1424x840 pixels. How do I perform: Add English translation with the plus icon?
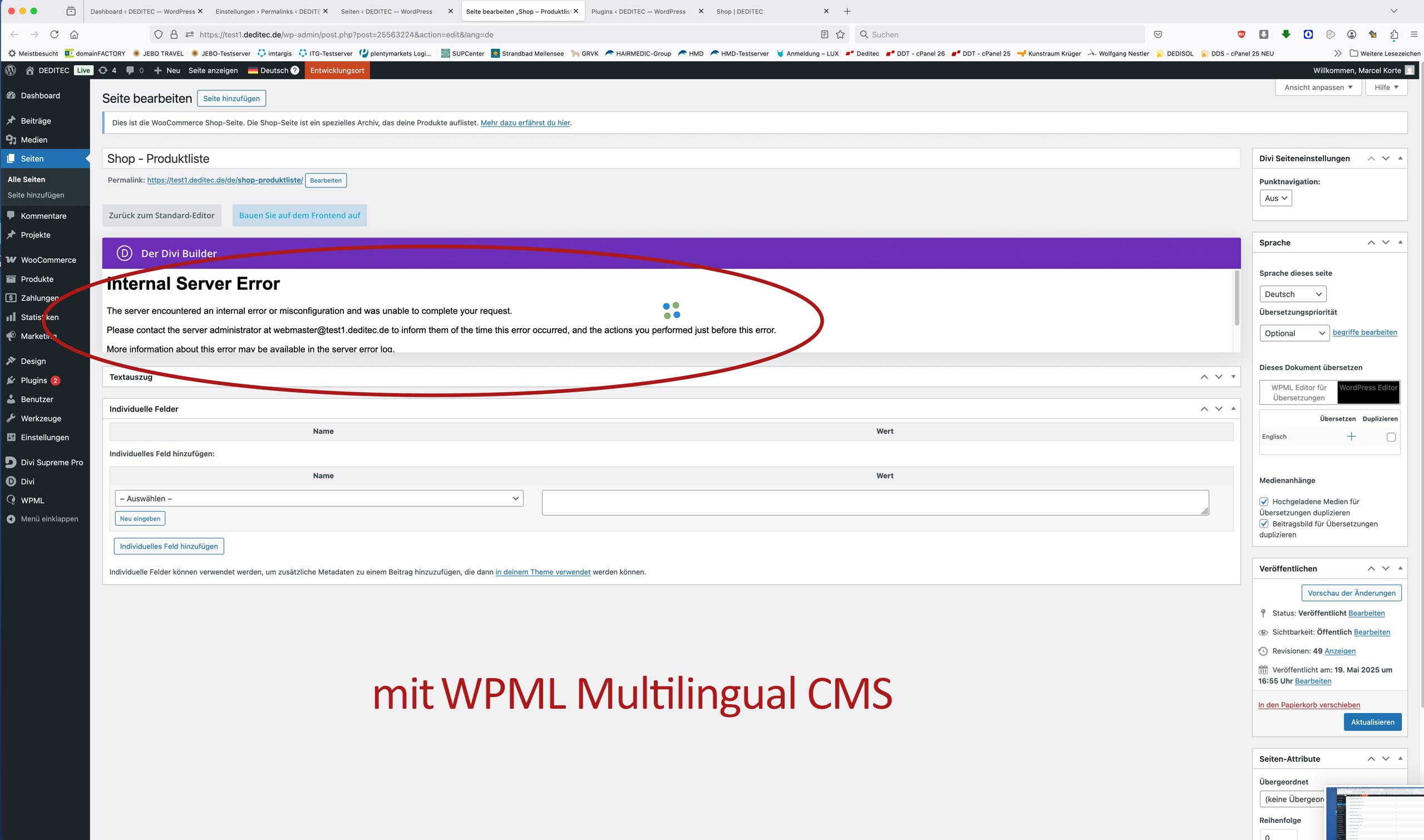[1352, 437]
